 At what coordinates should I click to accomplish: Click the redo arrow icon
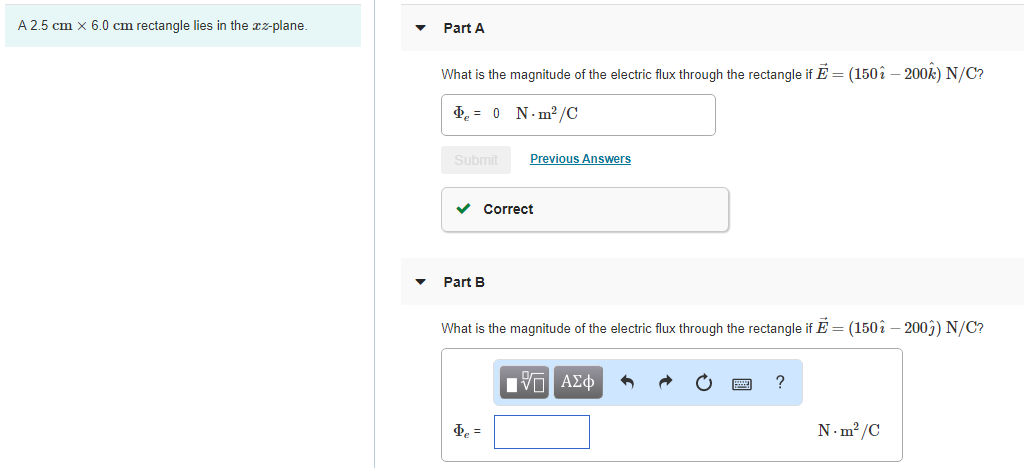(667, 382)
